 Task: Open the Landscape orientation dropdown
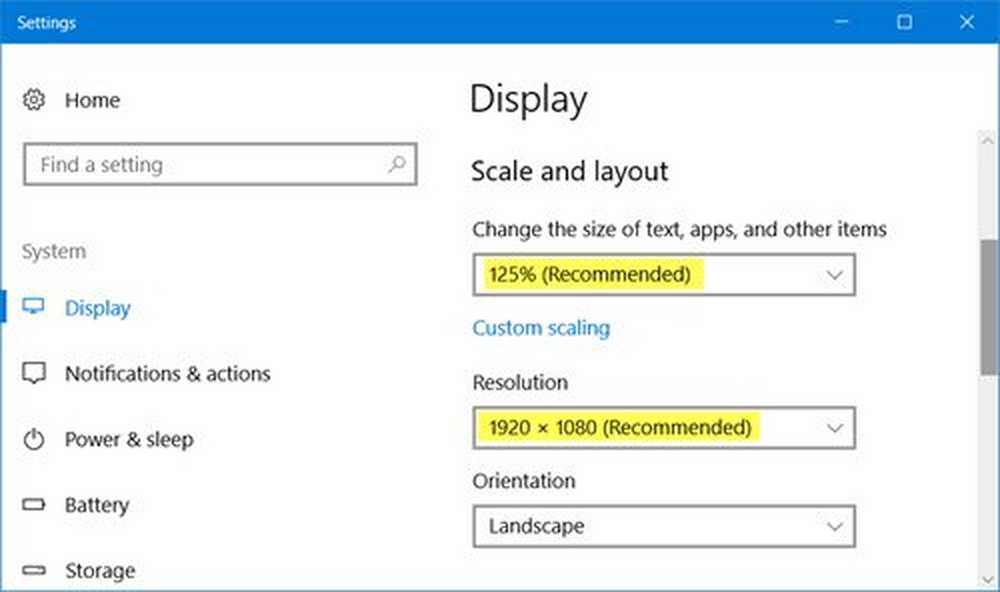click(663, 526)
